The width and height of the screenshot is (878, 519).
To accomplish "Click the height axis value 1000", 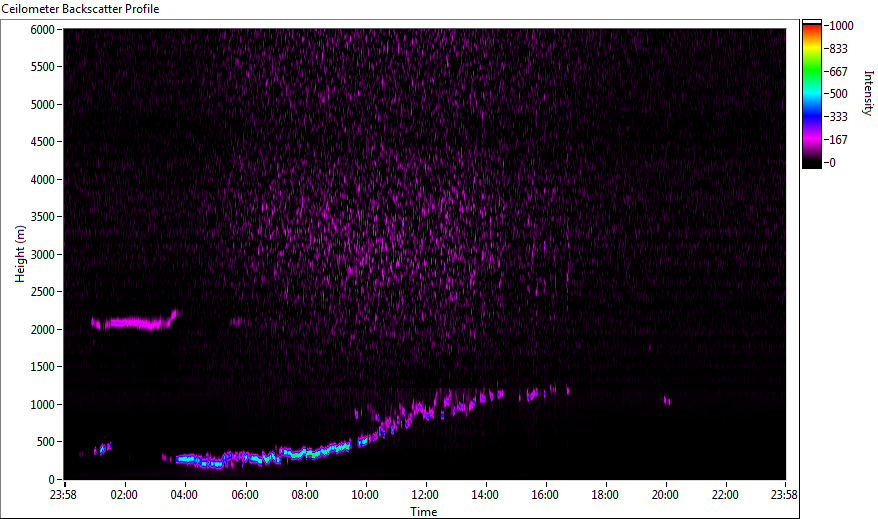I will (x=43, y=405).
